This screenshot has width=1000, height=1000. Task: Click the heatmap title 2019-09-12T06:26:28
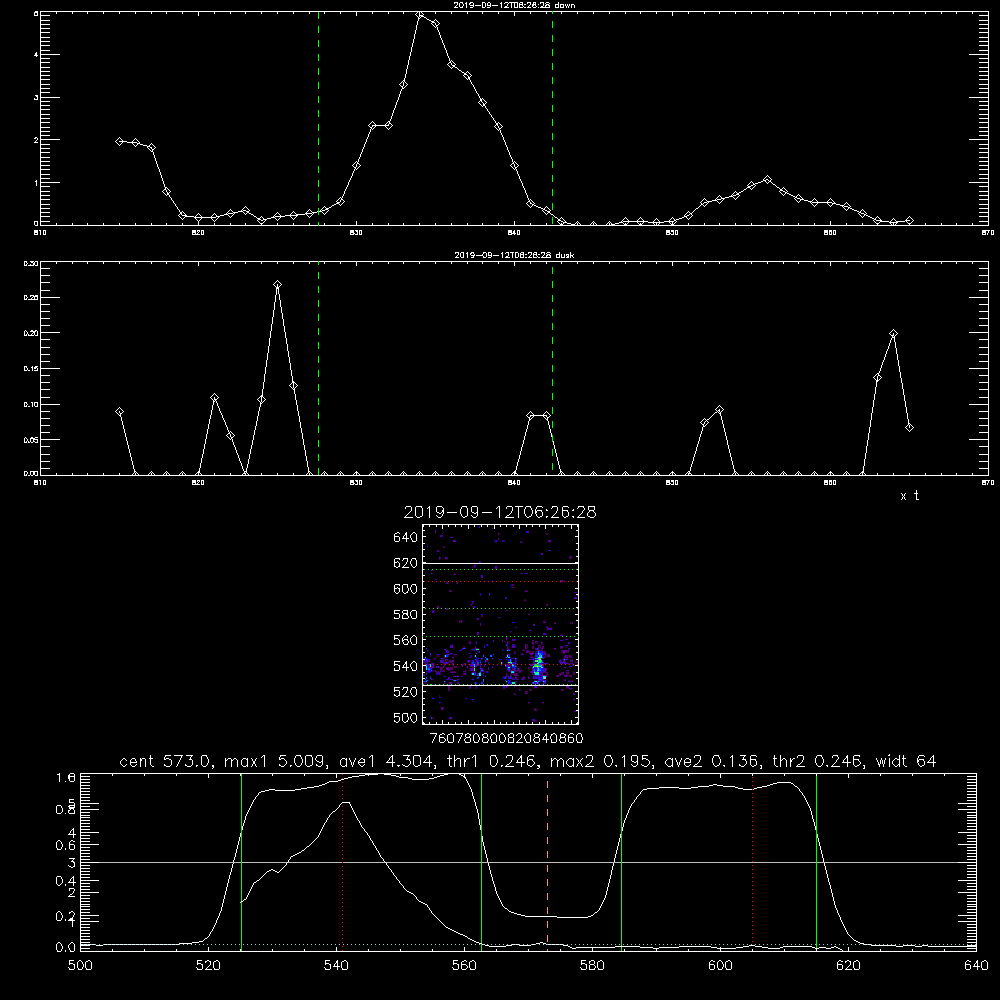coord(500,512)
